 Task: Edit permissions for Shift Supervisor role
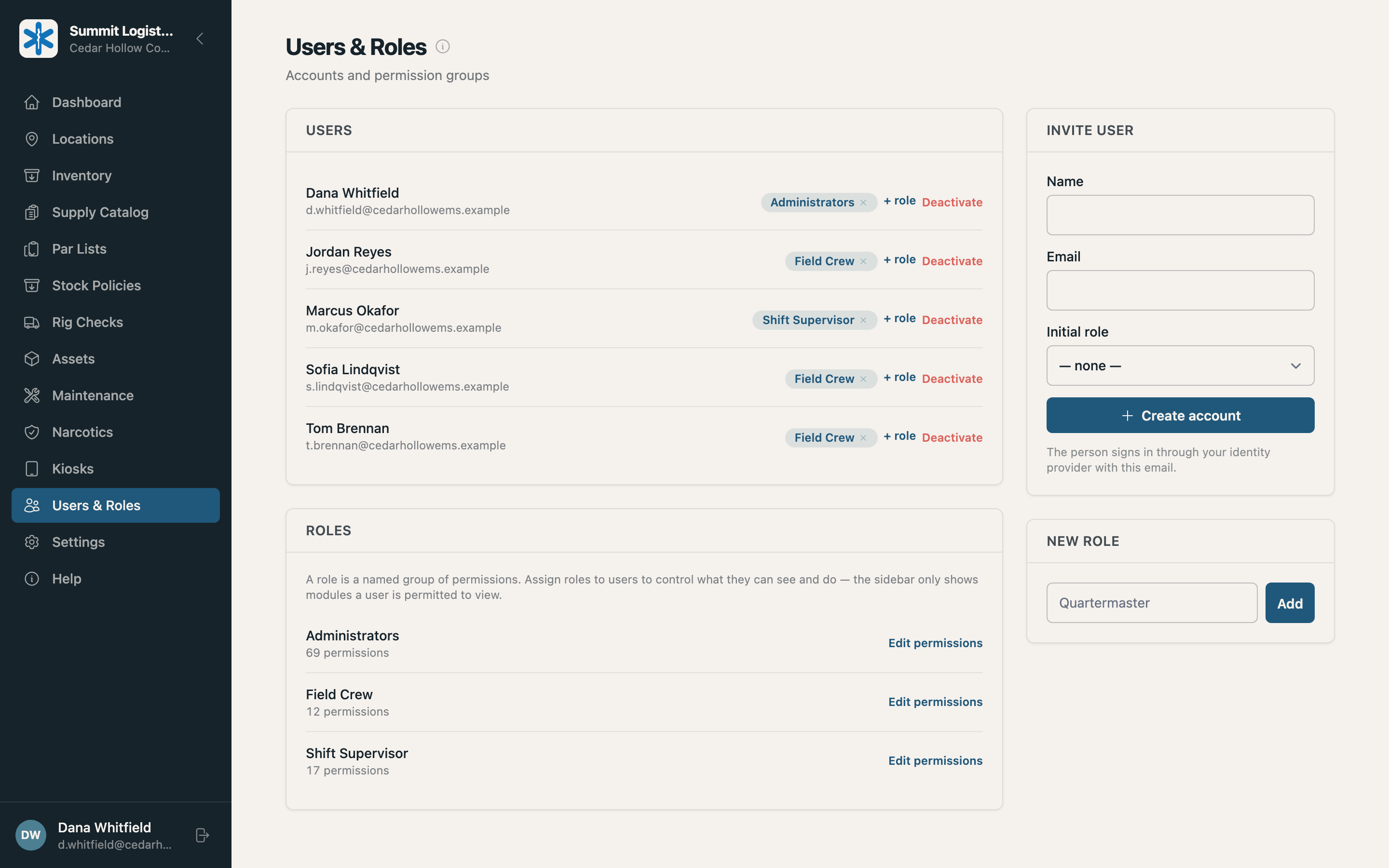coord(935,760)
